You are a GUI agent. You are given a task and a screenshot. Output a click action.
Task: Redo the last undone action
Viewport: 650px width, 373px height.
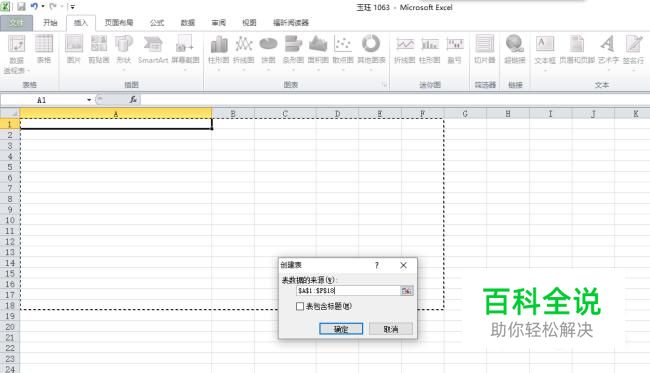[53, 7]
